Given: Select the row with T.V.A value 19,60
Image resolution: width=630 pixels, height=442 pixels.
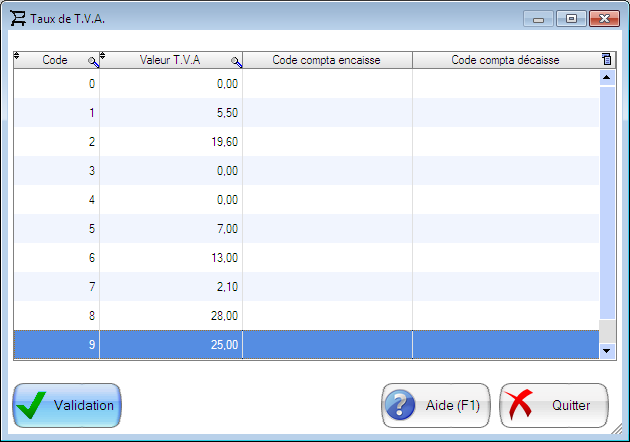Looking at the screenshot, I should (170, 142).
